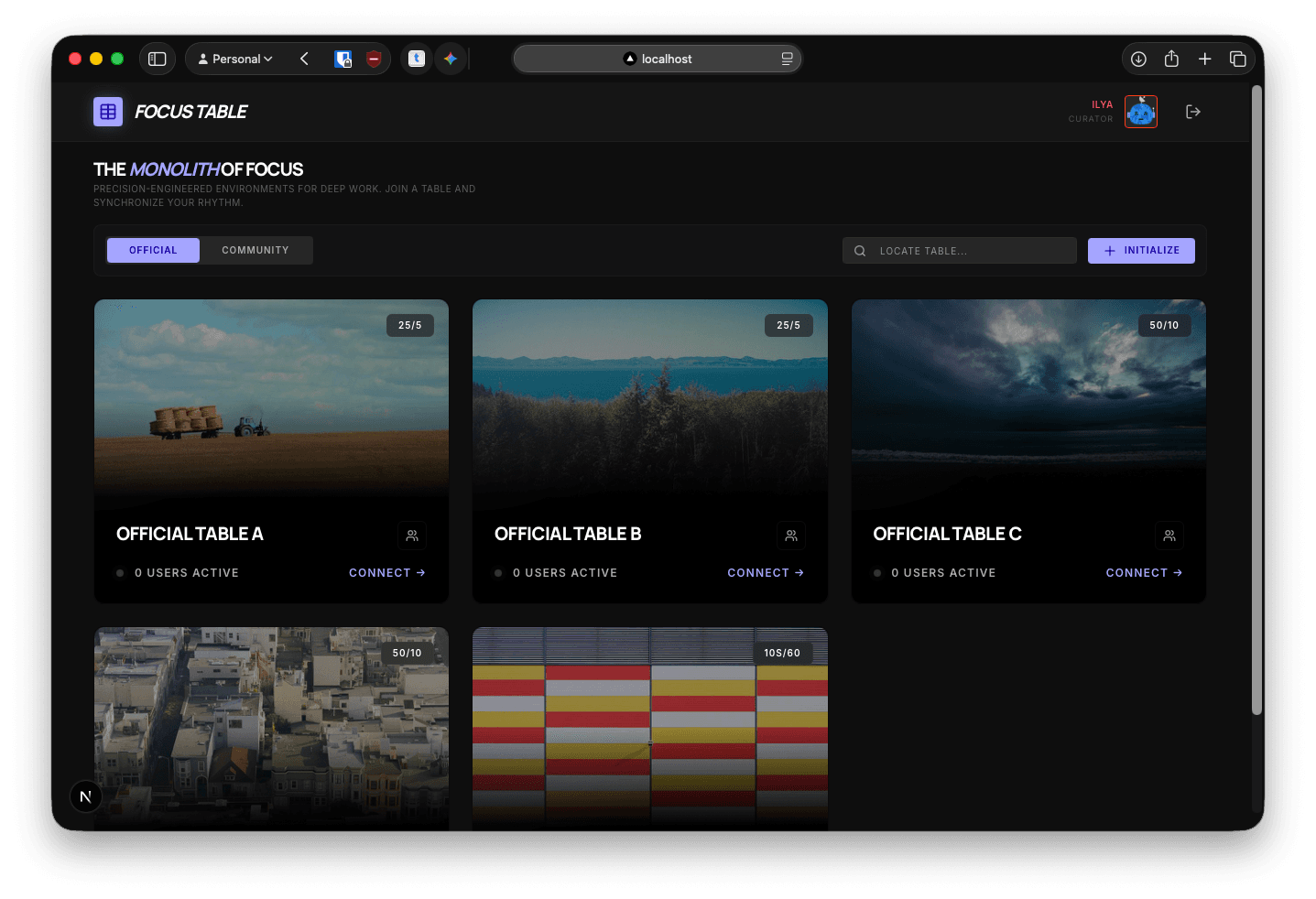Open the N badge in the bottom-left corner

(x=85, y=796)
